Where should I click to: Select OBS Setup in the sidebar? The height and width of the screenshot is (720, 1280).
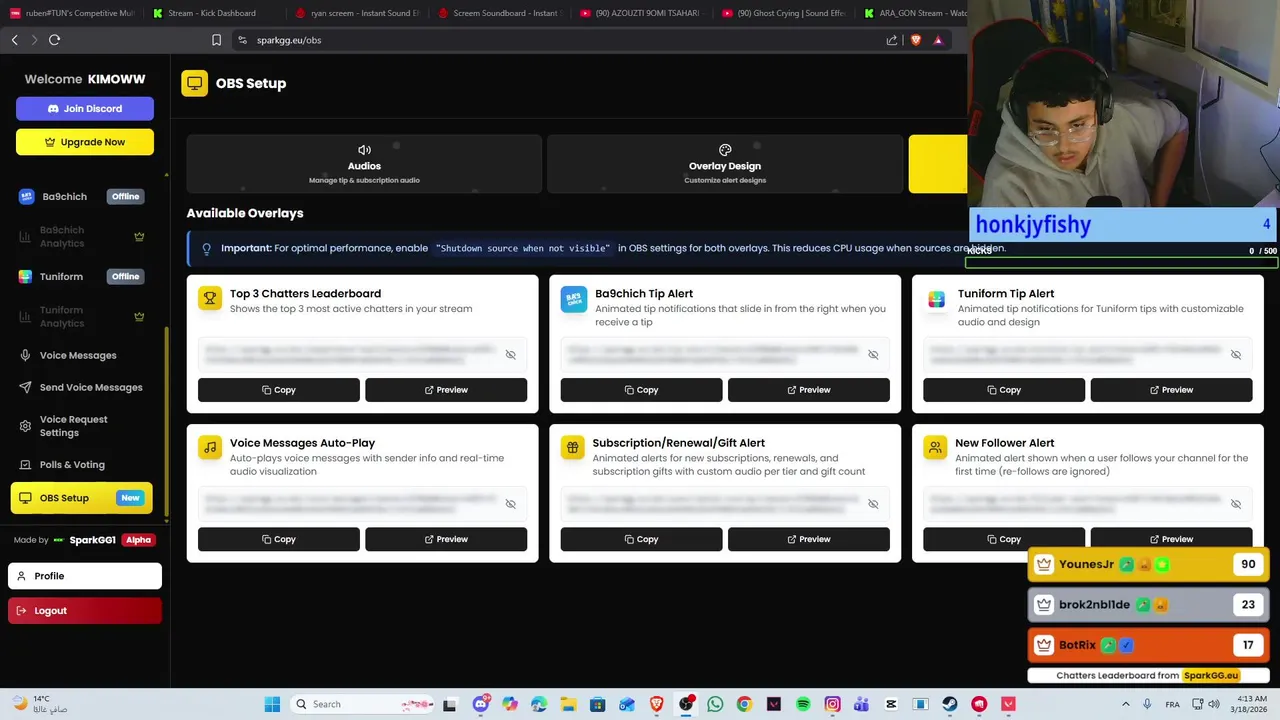click(x=82, y=498)
